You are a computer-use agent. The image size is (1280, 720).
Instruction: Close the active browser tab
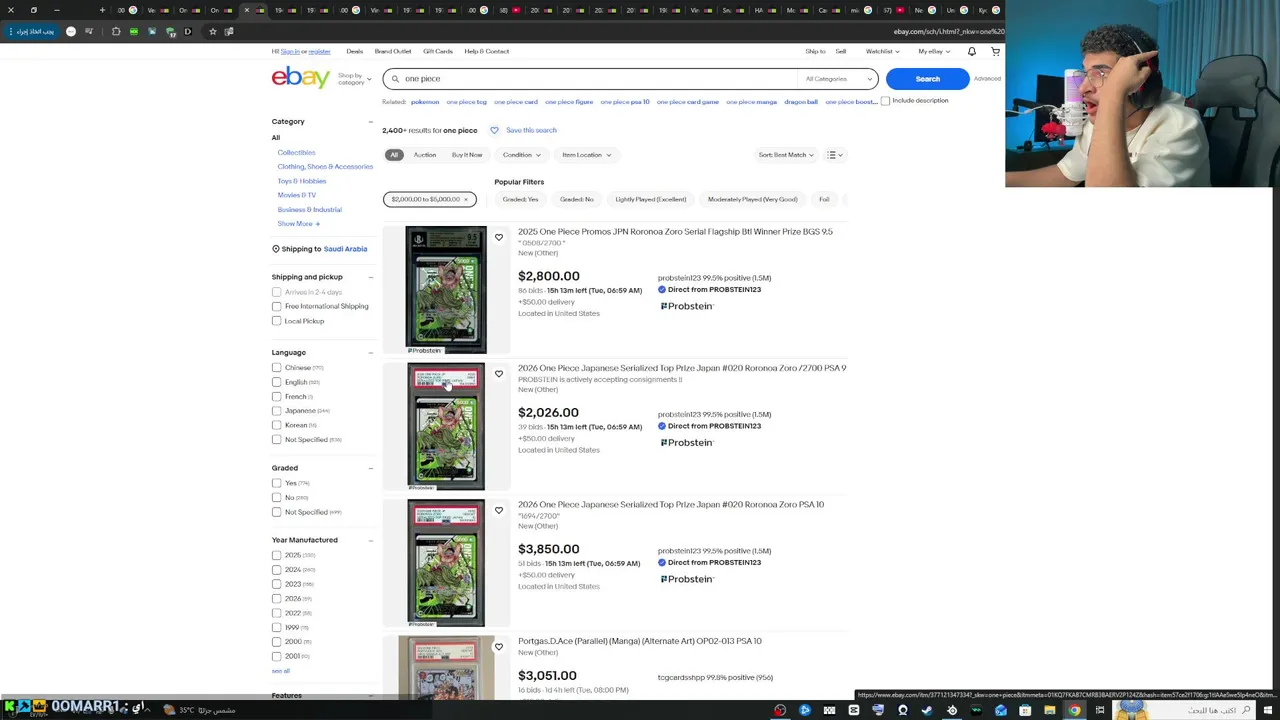tap(246, 10)
